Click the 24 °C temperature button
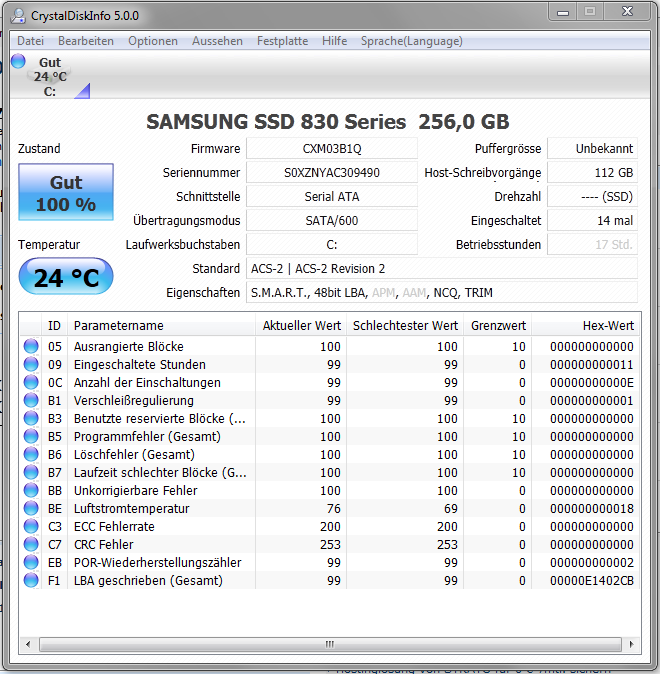The image size is (660, 674). tap(66, 276)
